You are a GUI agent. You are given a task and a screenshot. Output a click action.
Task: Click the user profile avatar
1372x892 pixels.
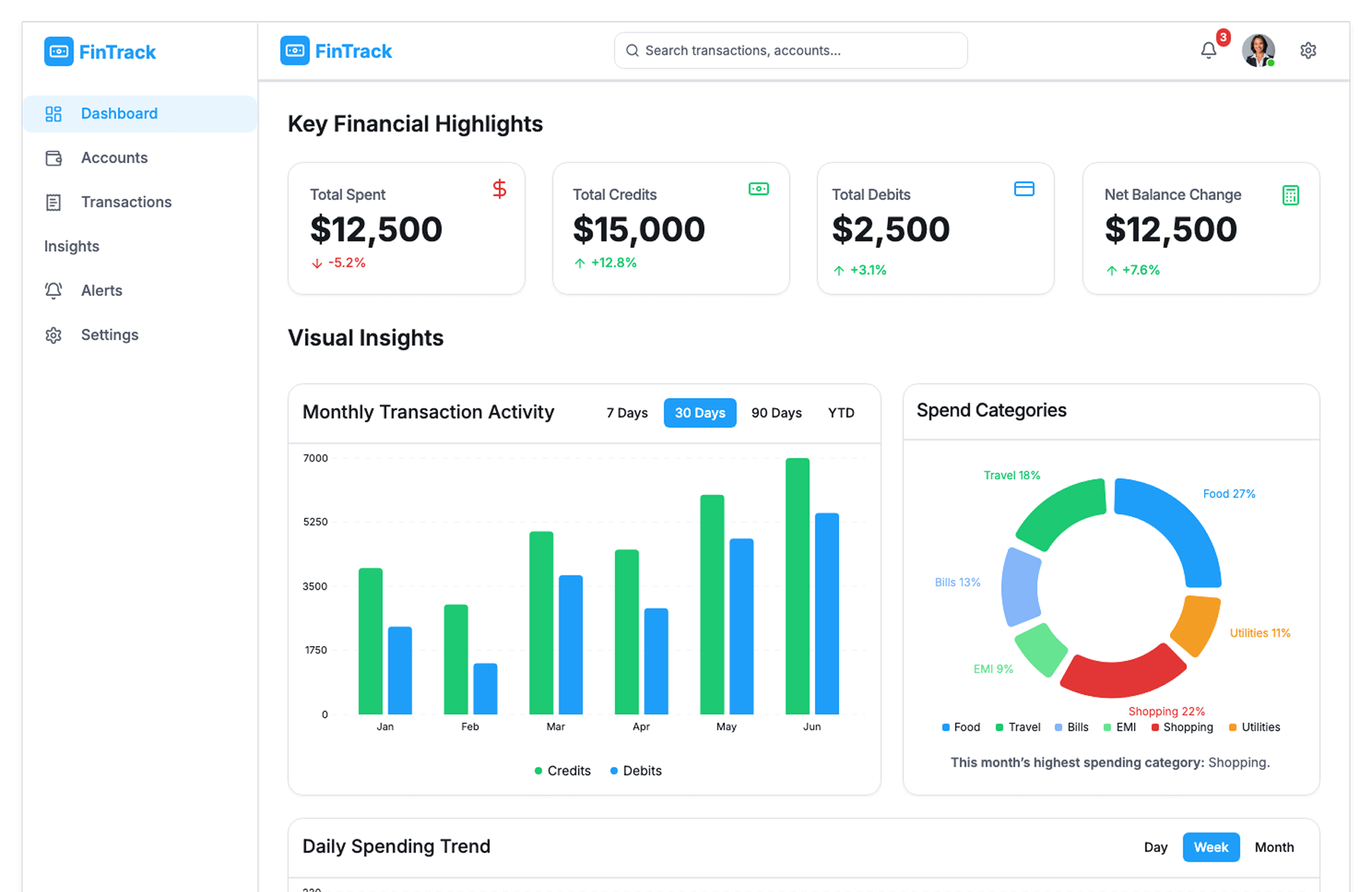1258,50
